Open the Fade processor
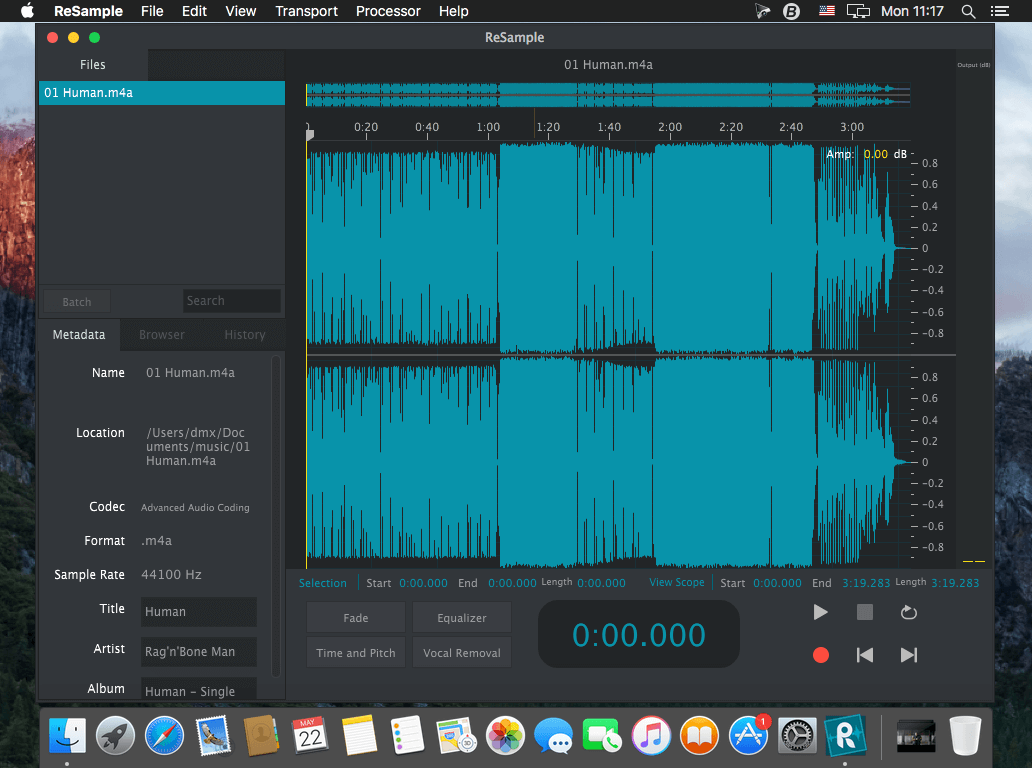This screenshot has height=768, width=1032. (x=355, y=618)
